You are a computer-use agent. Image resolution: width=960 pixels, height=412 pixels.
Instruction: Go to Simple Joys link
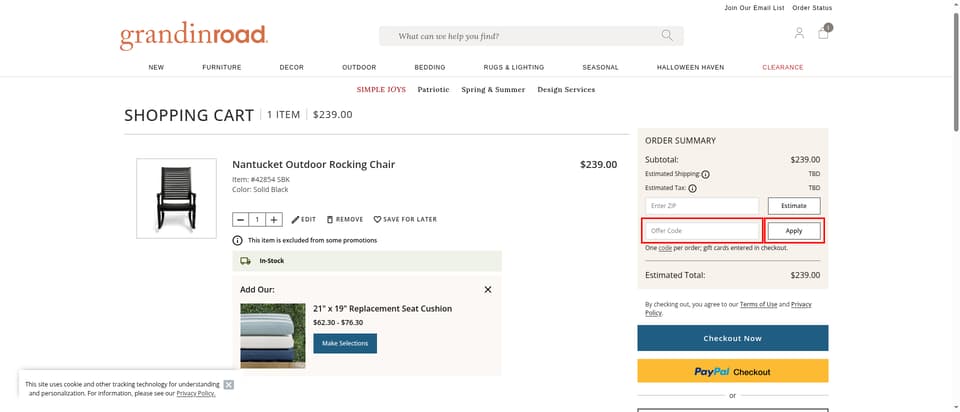tap(381, 89)
